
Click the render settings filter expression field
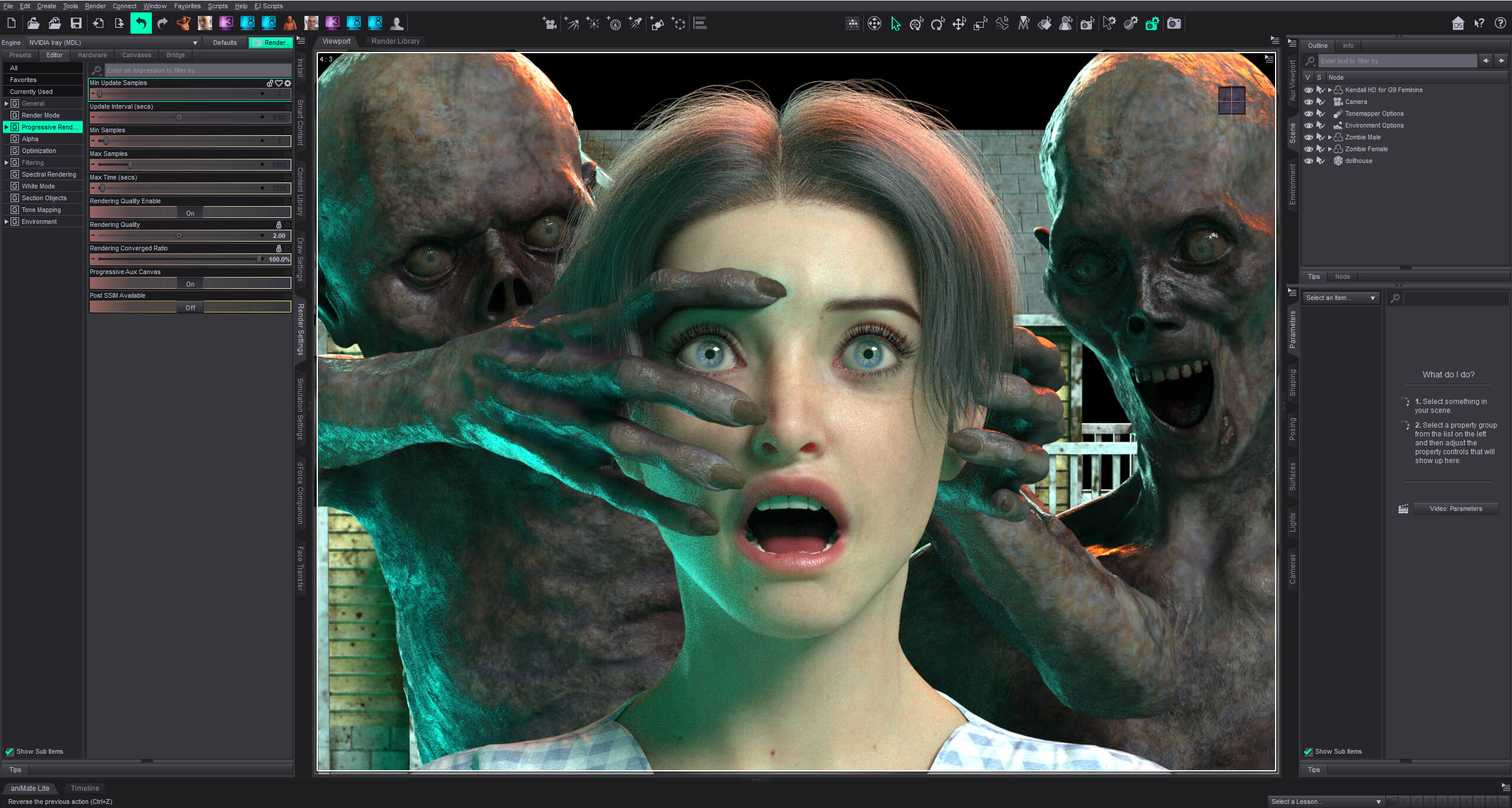[x=199, y=70]
